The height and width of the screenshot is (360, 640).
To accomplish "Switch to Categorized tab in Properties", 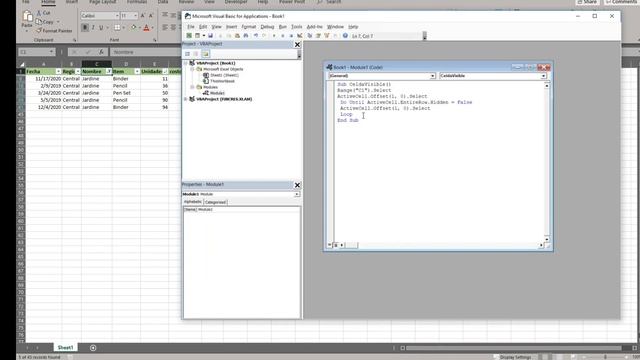I will pyautogui.click(x=215, y=202).
